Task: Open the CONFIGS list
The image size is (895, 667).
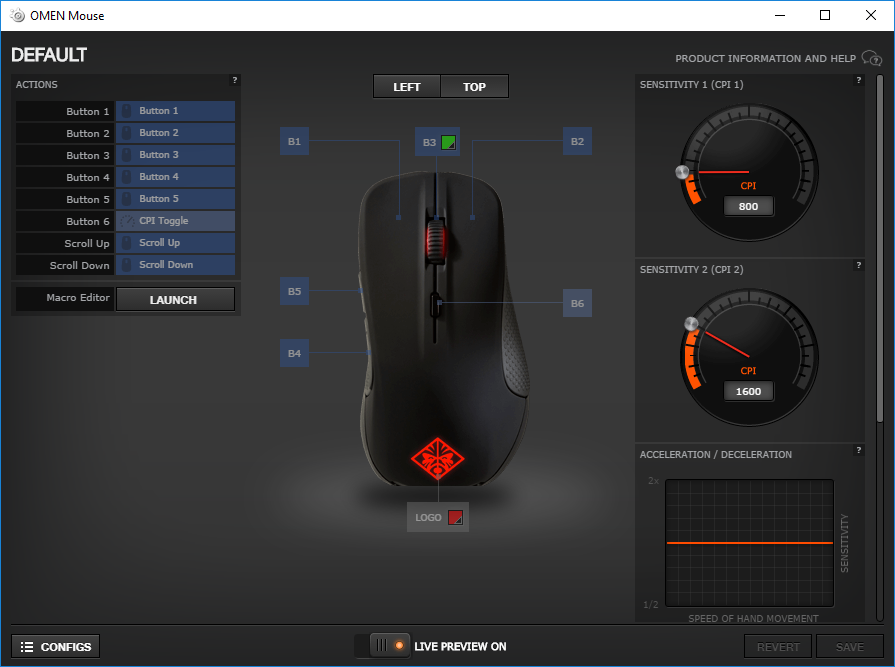Action: point(56,647)
